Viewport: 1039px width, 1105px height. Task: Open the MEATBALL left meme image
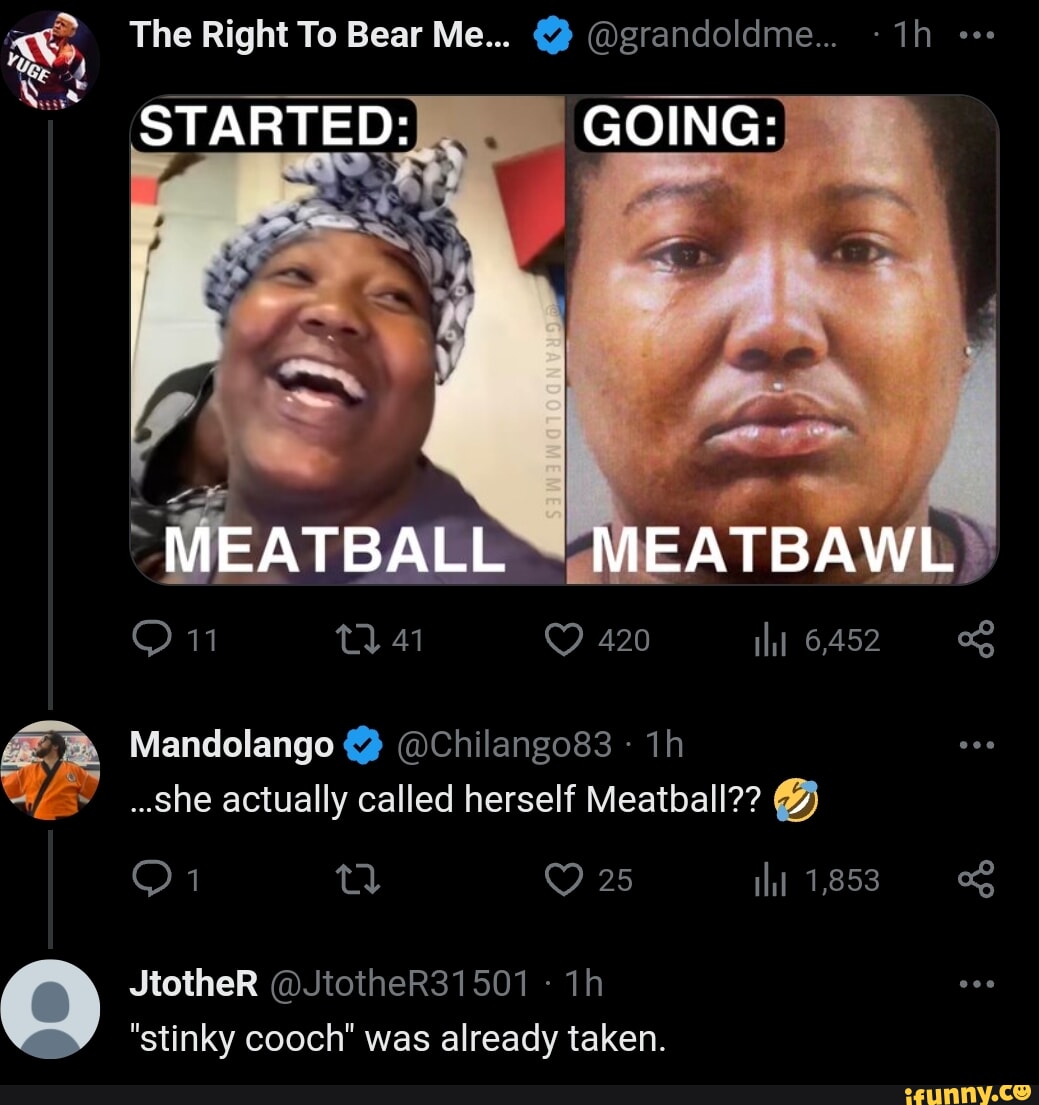click(348, 340)
